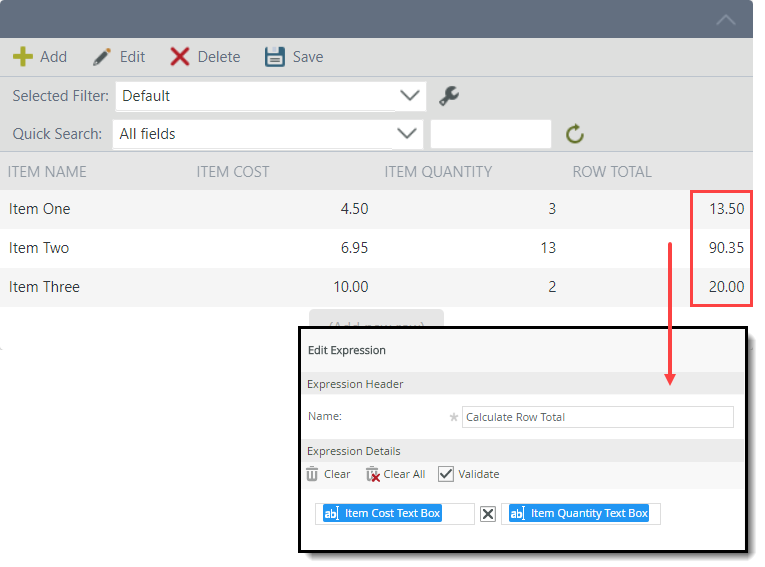Select the Item Quantity Text Box token

point(579,513)
